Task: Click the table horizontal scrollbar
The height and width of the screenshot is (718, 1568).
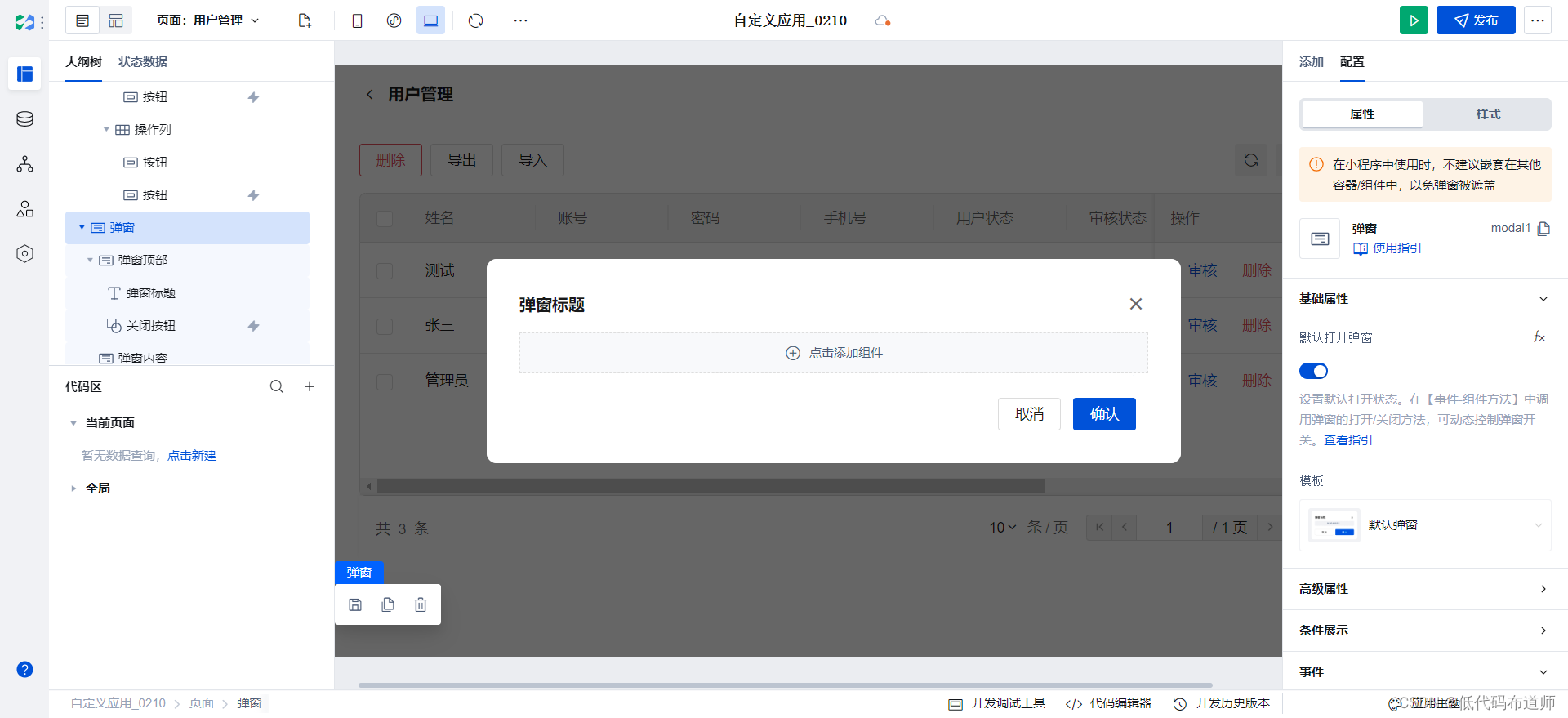Action: coord(711,487)
